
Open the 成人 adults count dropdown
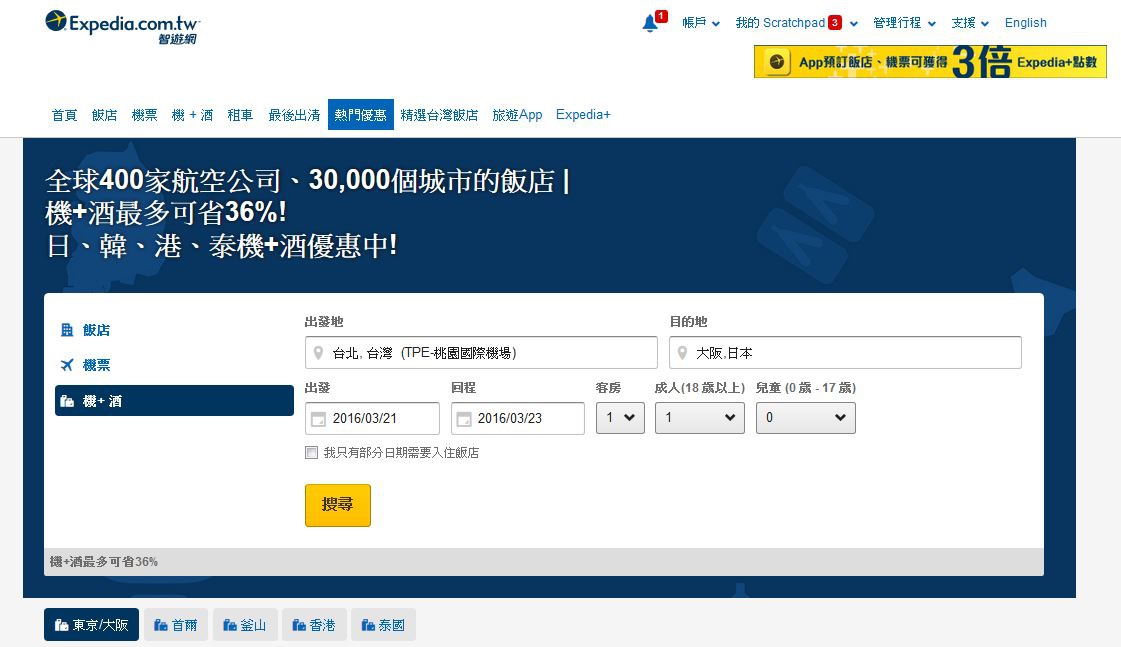[x=699, y=418]
